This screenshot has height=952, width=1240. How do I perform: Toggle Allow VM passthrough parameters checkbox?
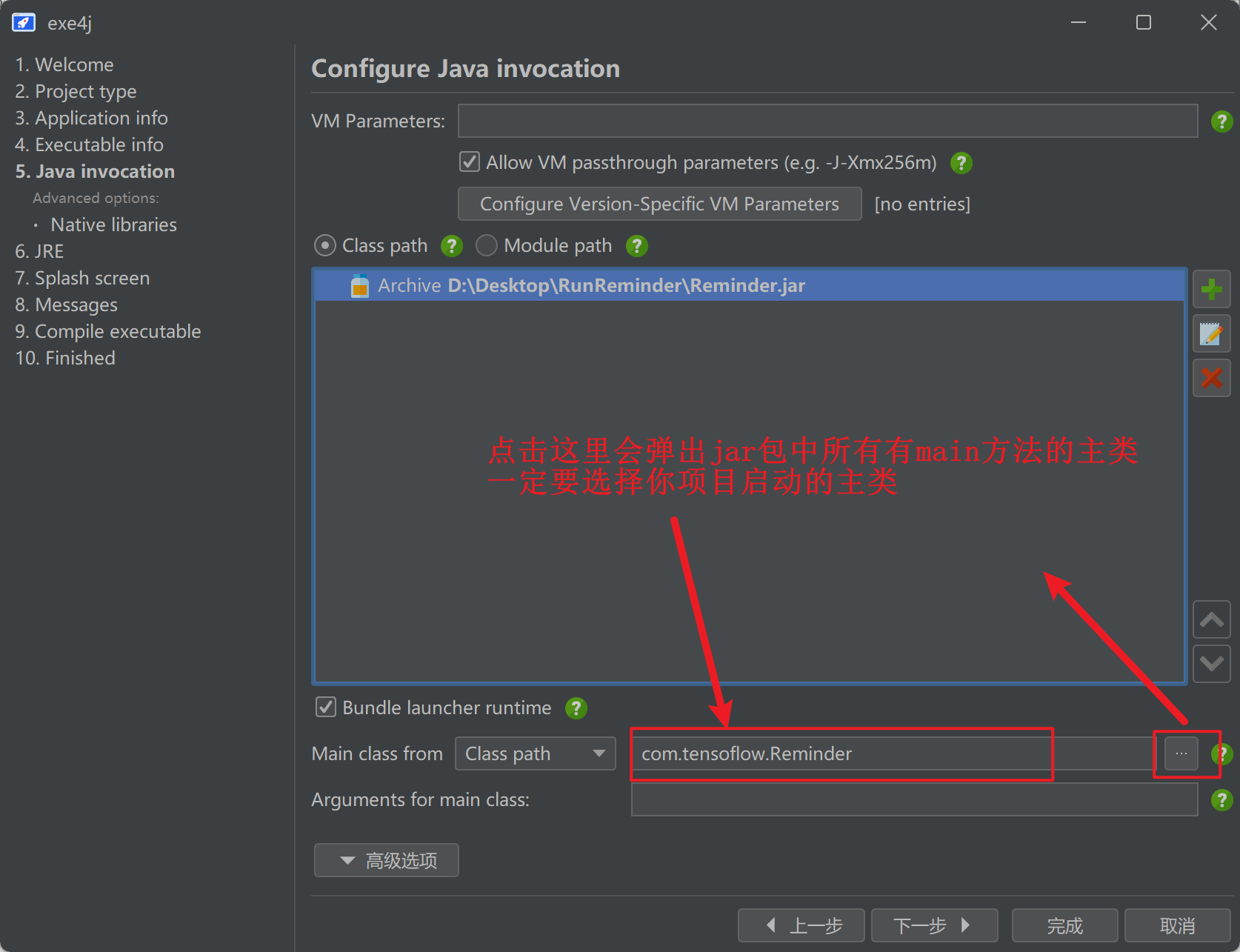click(470, 162)
